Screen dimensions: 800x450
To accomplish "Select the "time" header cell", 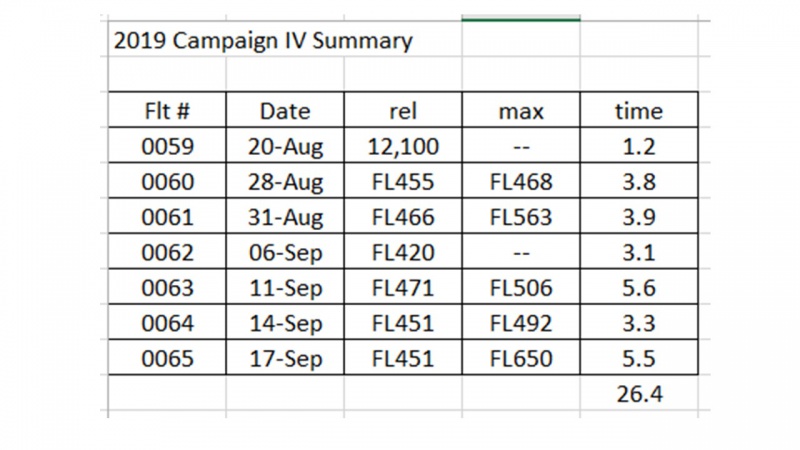I will (638, 111).
